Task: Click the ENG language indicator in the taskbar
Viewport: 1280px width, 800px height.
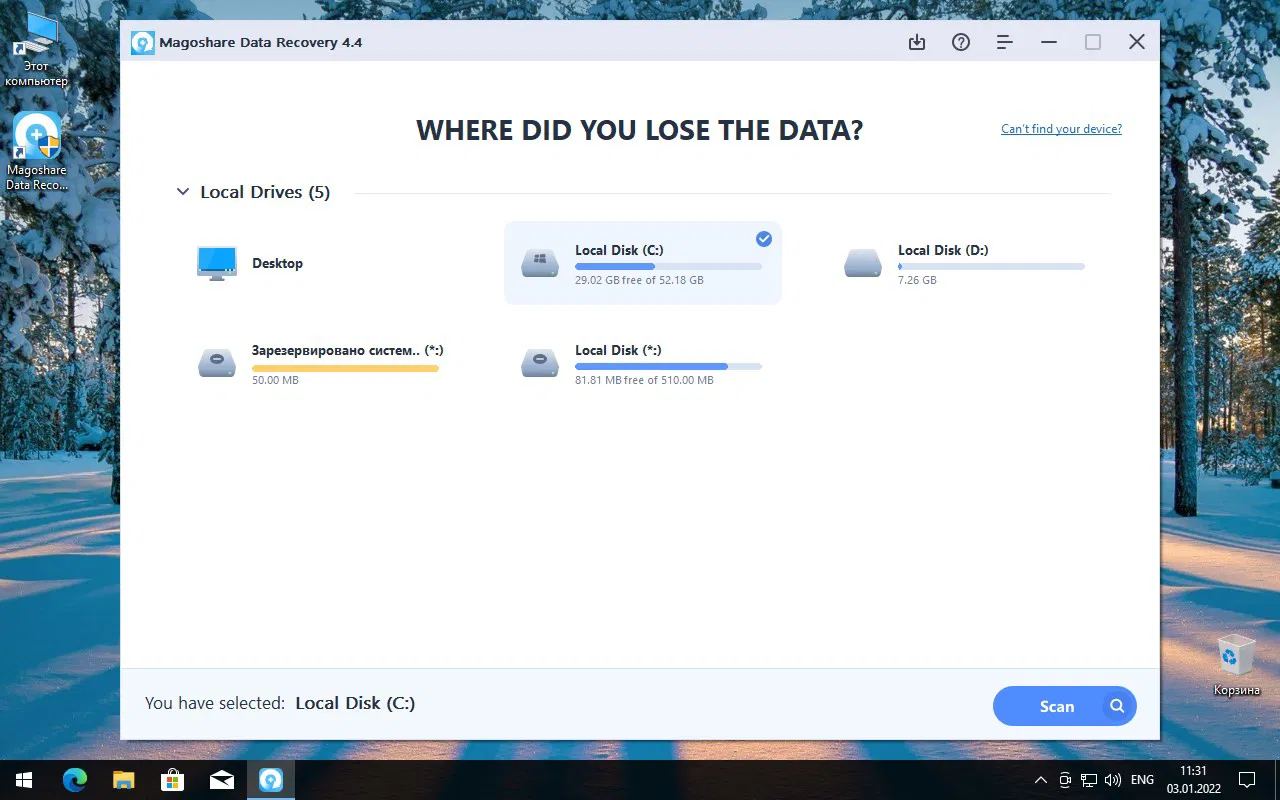Action: point(1141,779)
